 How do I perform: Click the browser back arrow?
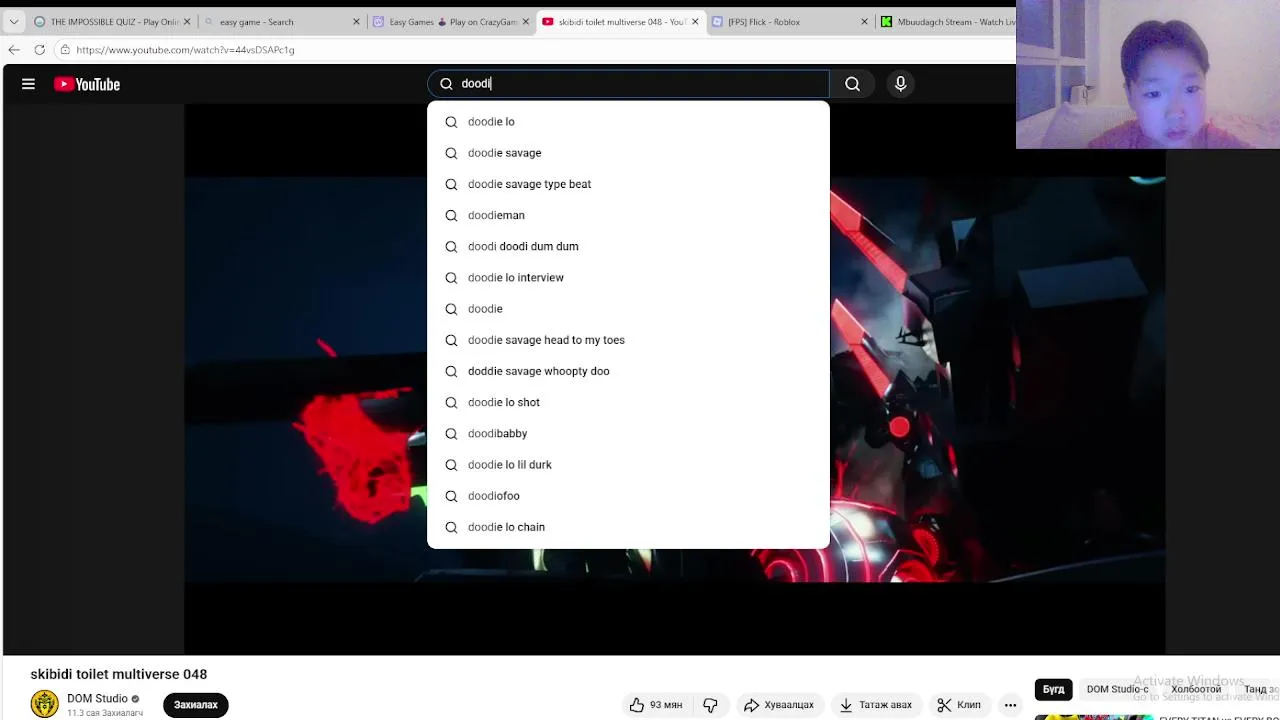(x=14, y=49)
